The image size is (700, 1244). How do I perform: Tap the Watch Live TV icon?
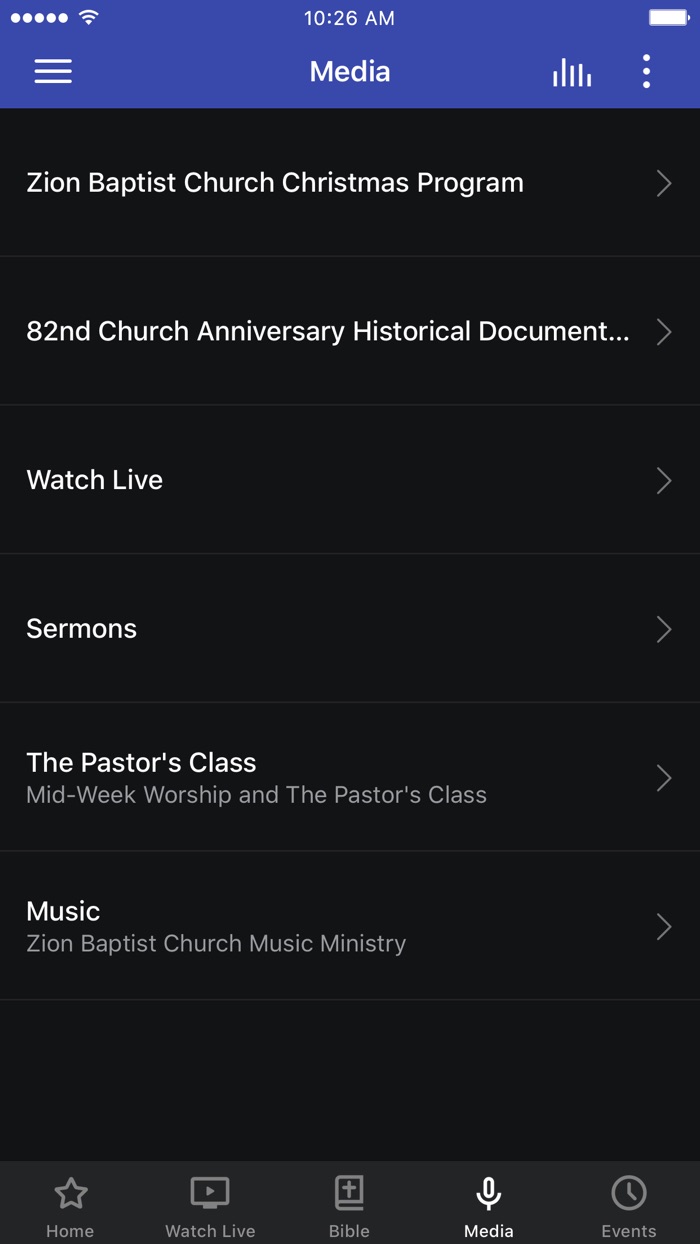(209, 1192)
